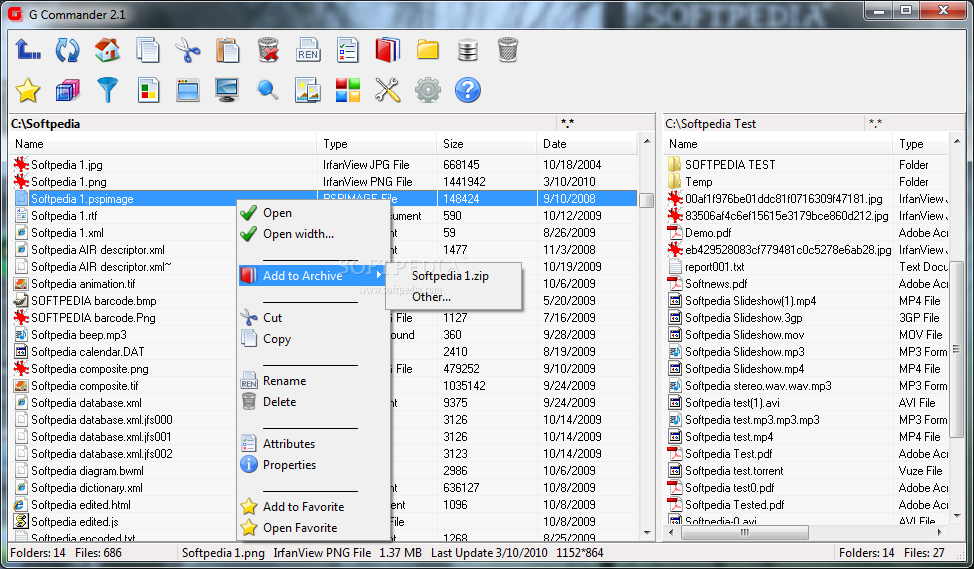The width and height of the screenshot is (974, 569).
Task: Click the colored-squares document icon
Action: click(148, 90)
